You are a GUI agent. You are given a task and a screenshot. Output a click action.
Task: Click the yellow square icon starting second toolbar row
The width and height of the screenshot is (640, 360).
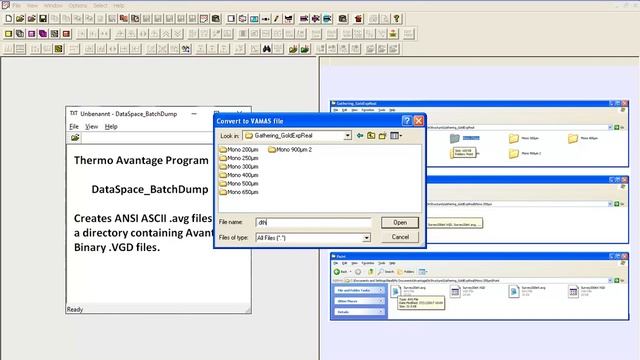click(9, 34)
